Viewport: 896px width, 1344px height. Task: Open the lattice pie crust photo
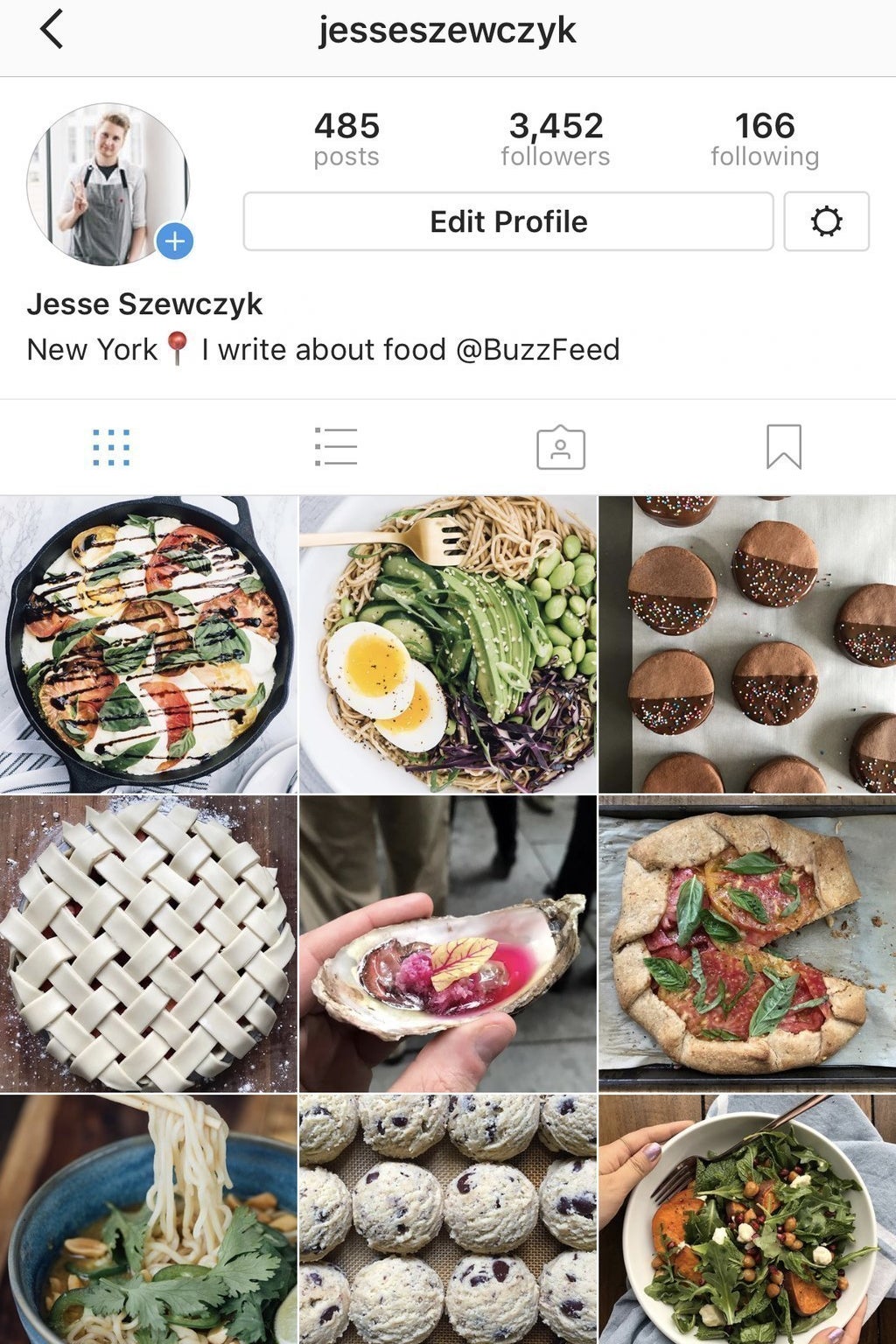[149, 943]
